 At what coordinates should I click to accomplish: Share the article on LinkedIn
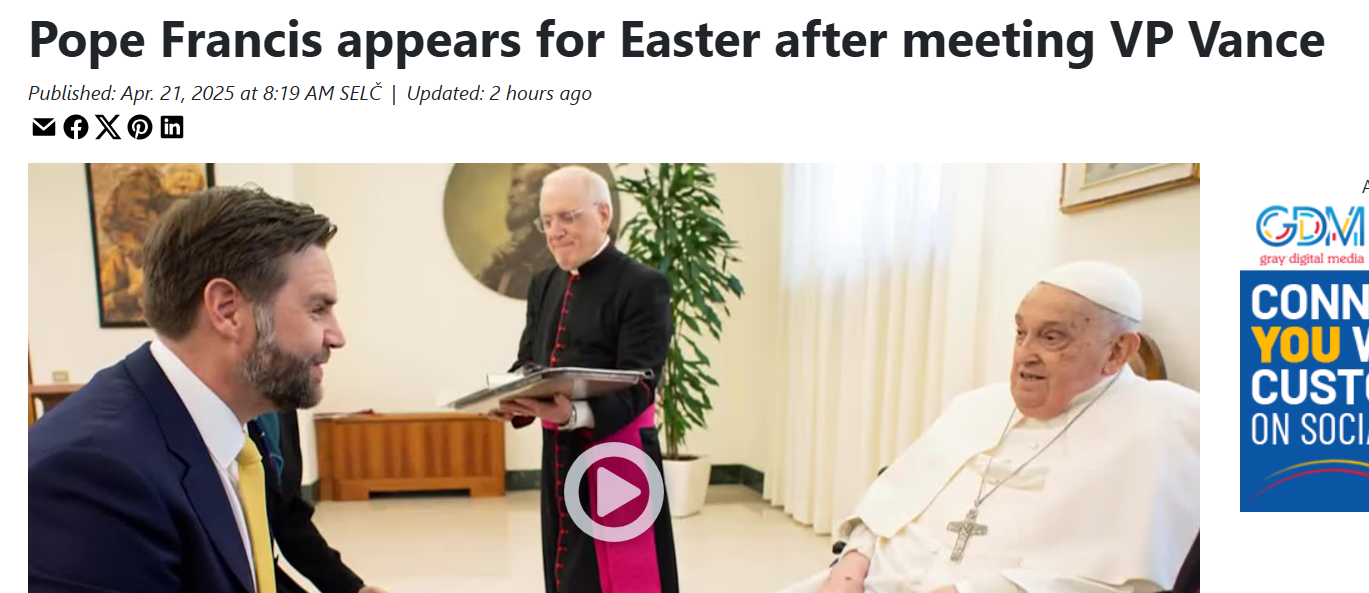pos(172,127)
